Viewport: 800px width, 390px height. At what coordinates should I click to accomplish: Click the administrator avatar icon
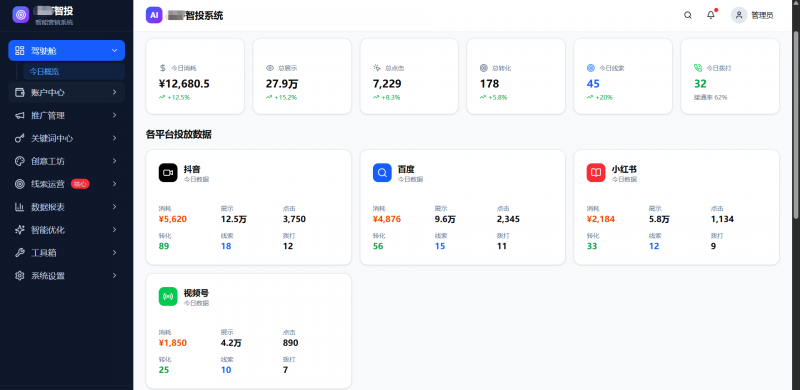(739, 15)
